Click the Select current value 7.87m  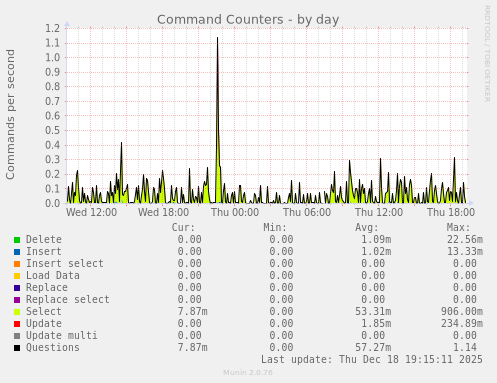[x=192, y=311]
